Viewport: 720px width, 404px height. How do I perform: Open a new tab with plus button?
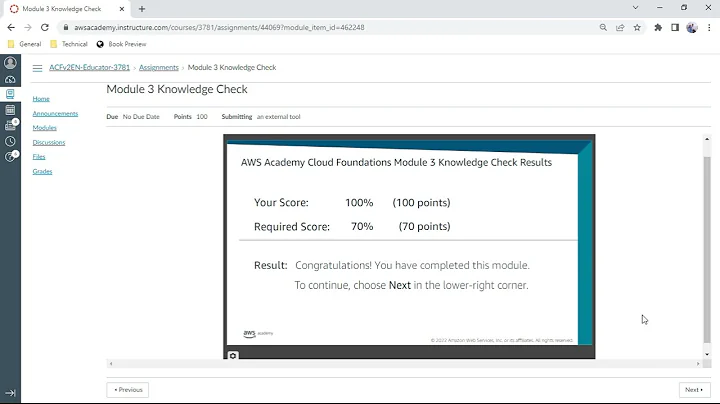(x=142, y=9)
